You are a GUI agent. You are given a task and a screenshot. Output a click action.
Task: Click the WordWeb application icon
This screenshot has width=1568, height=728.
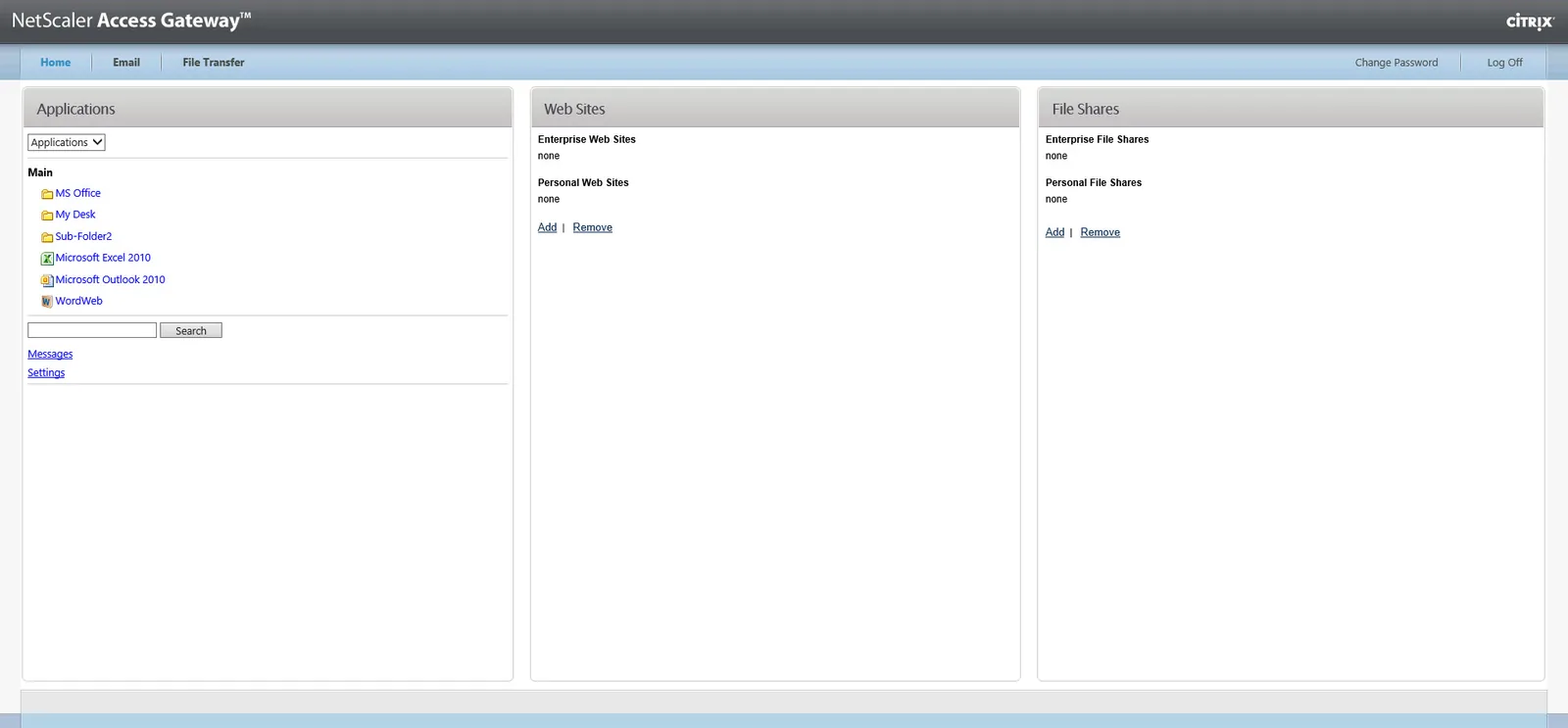[47, 302]
